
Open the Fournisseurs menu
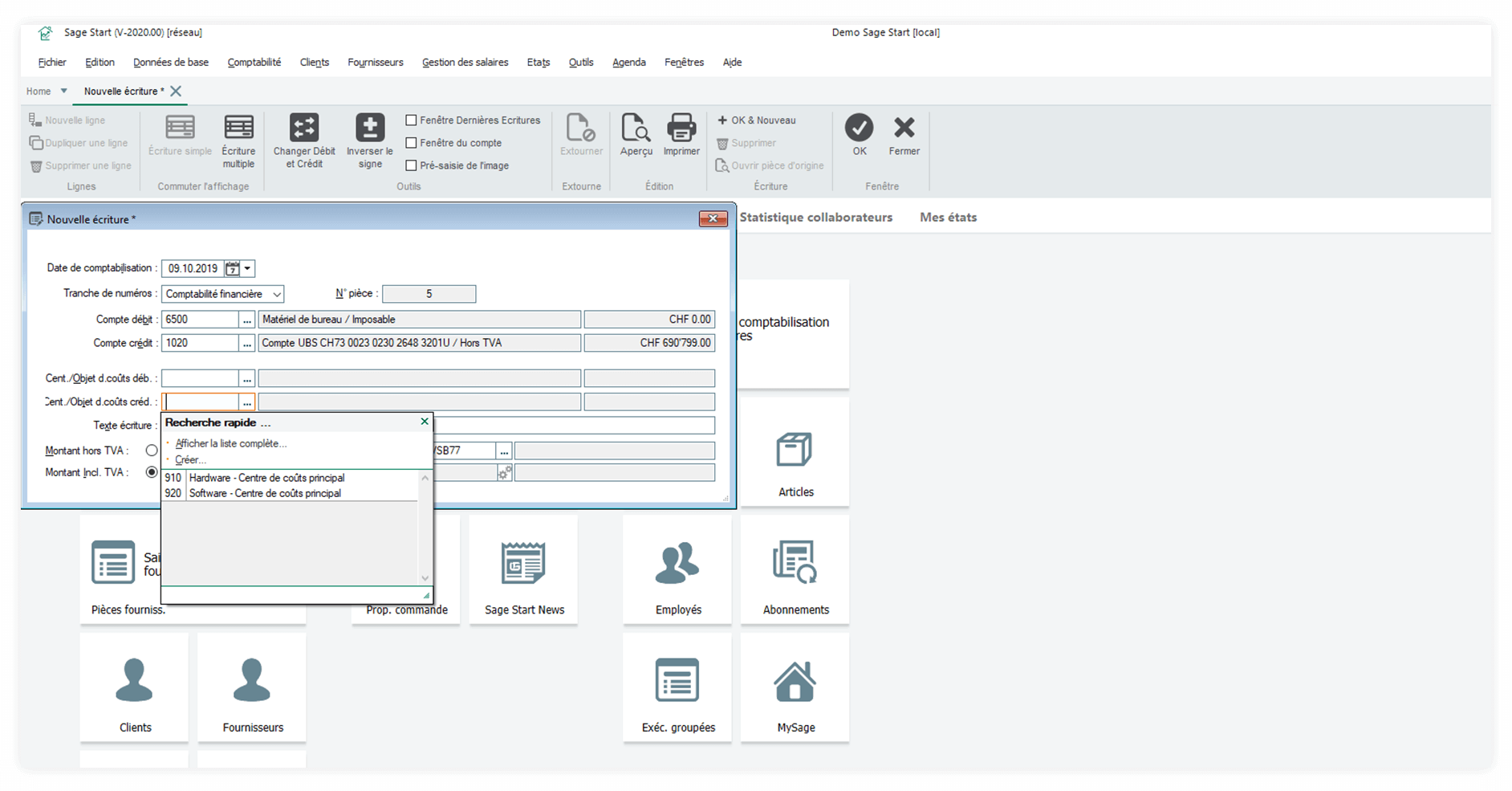(375, 62)
